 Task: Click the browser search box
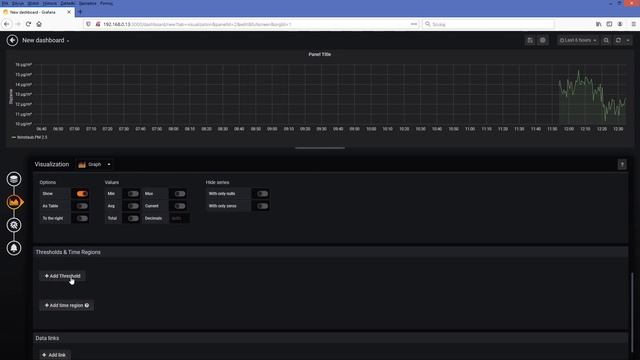(x=489, y=24)
